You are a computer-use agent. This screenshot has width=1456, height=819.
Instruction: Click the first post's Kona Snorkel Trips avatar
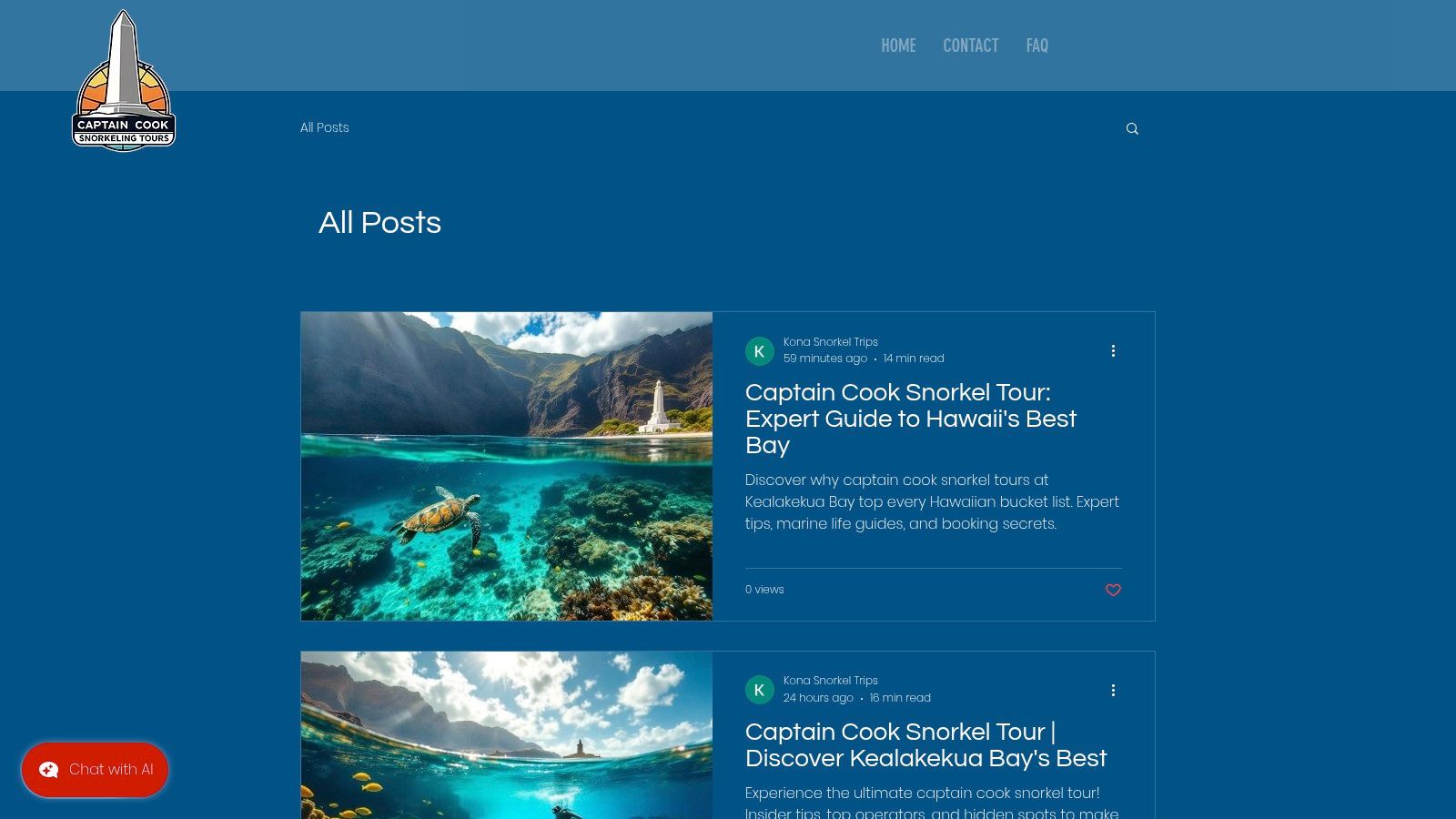tap(760, 350)
